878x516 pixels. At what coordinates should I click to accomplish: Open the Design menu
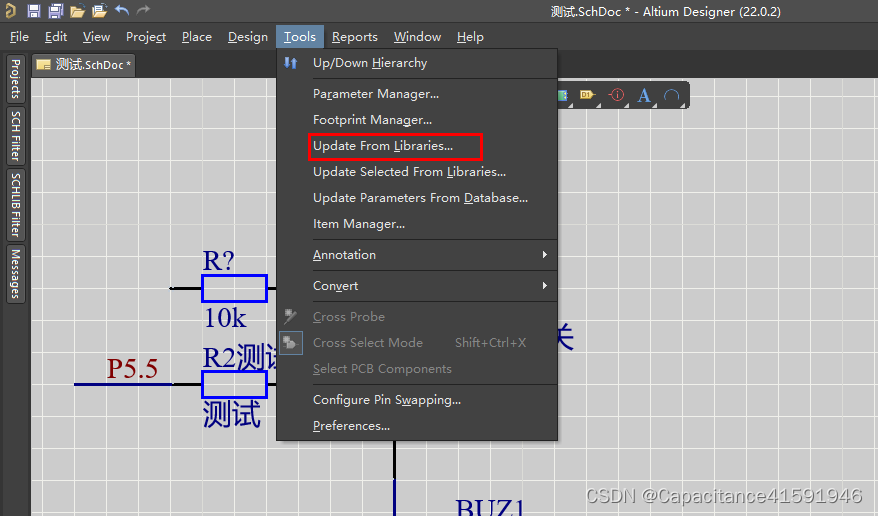pos(247,37)
